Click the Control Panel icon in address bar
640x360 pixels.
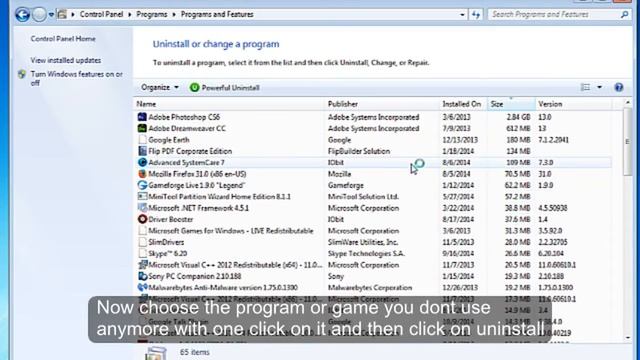(x=62, y=14)
